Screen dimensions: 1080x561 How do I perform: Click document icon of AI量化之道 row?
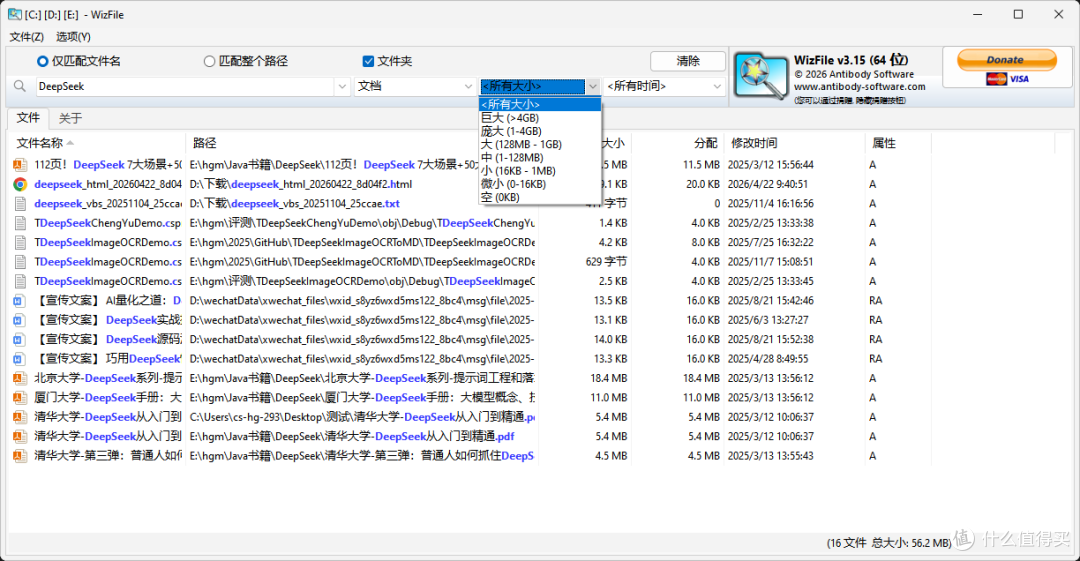20,300
